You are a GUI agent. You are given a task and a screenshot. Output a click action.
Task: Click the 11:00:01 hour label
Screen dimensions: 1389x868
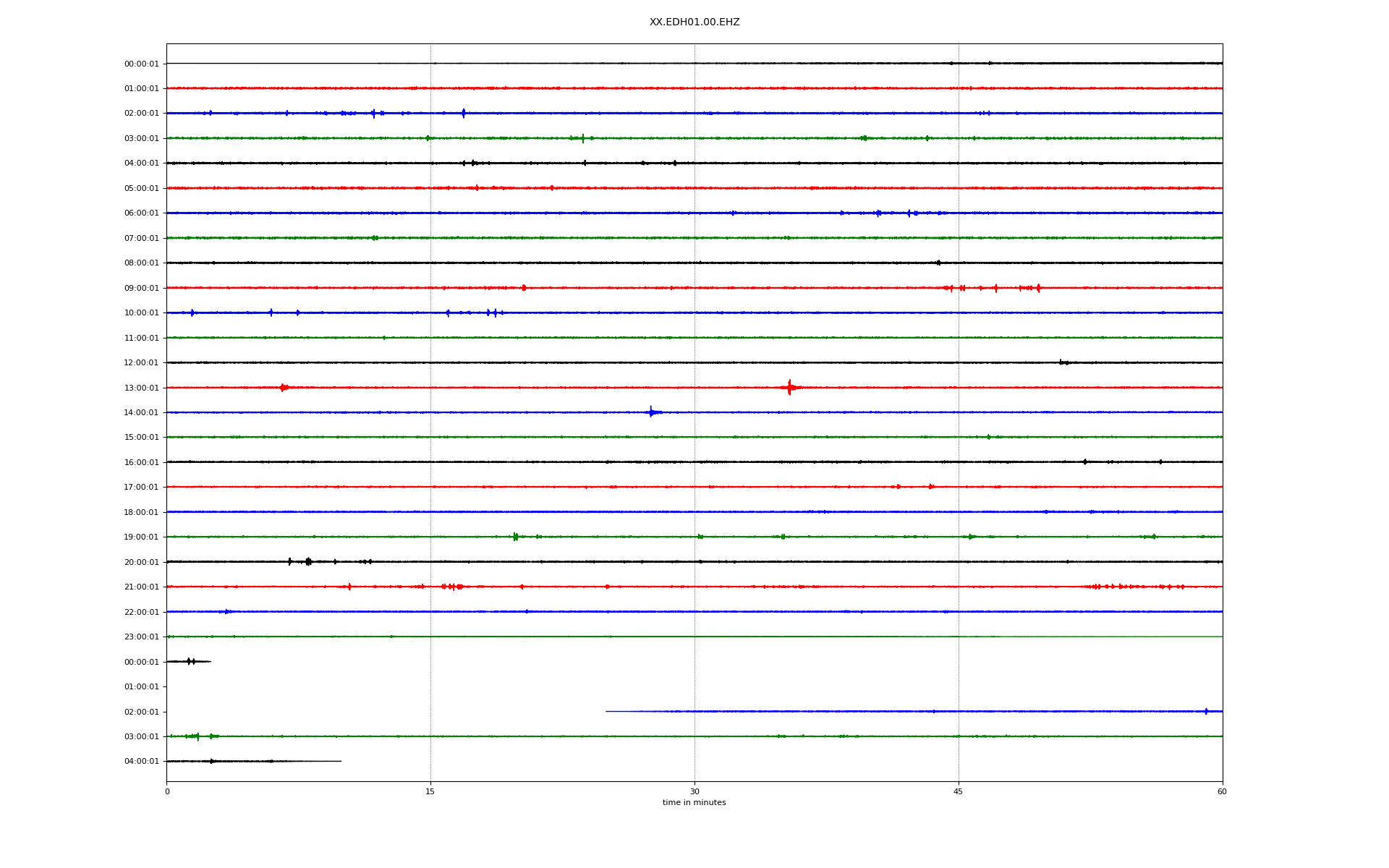point(141,339)
